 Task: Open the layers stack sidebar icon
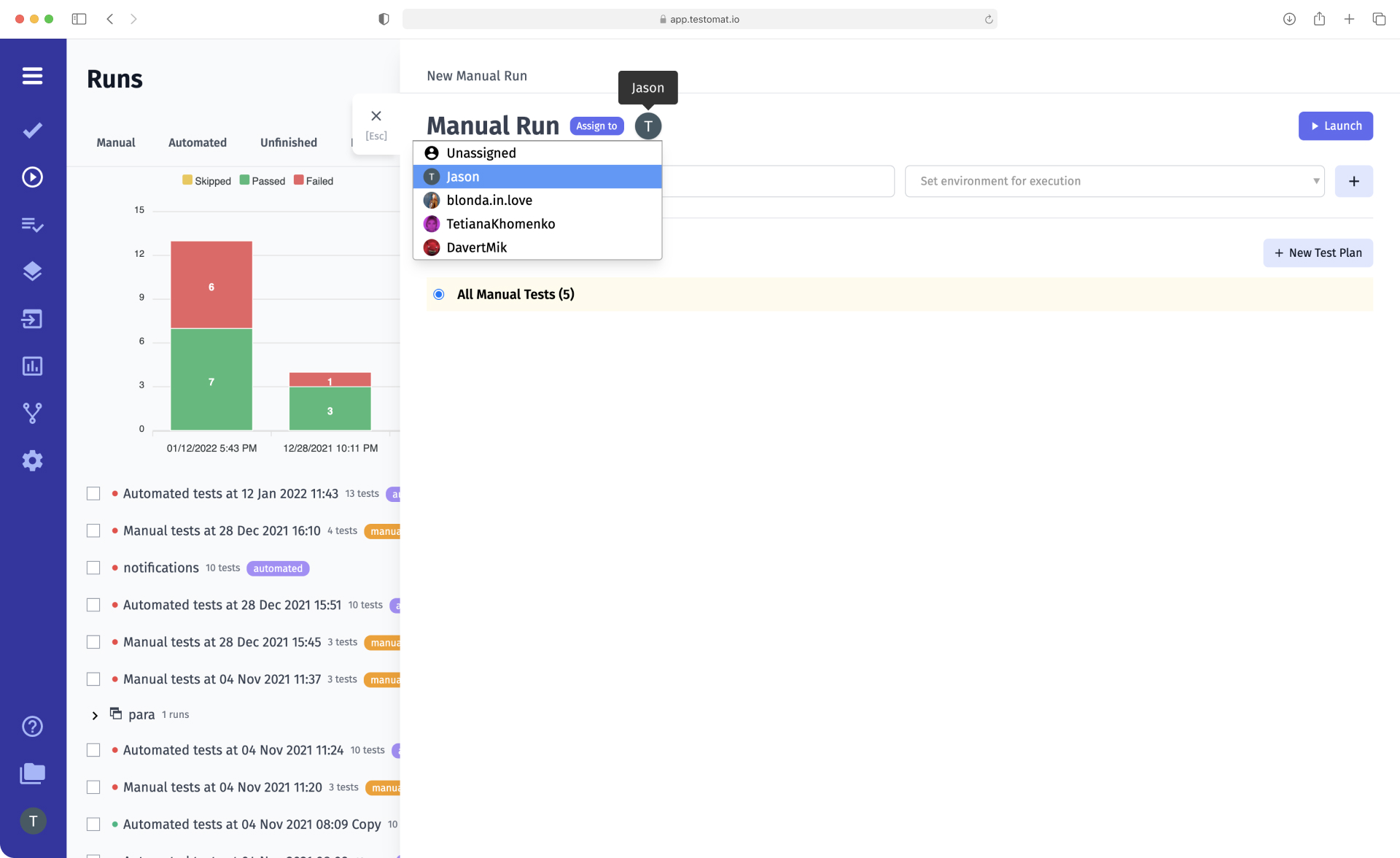point(32,271)
